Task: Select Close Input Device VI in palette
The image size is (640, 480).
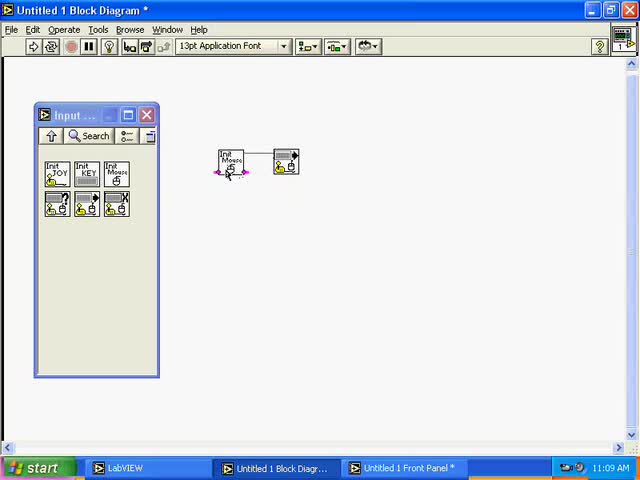Action: 117,204
